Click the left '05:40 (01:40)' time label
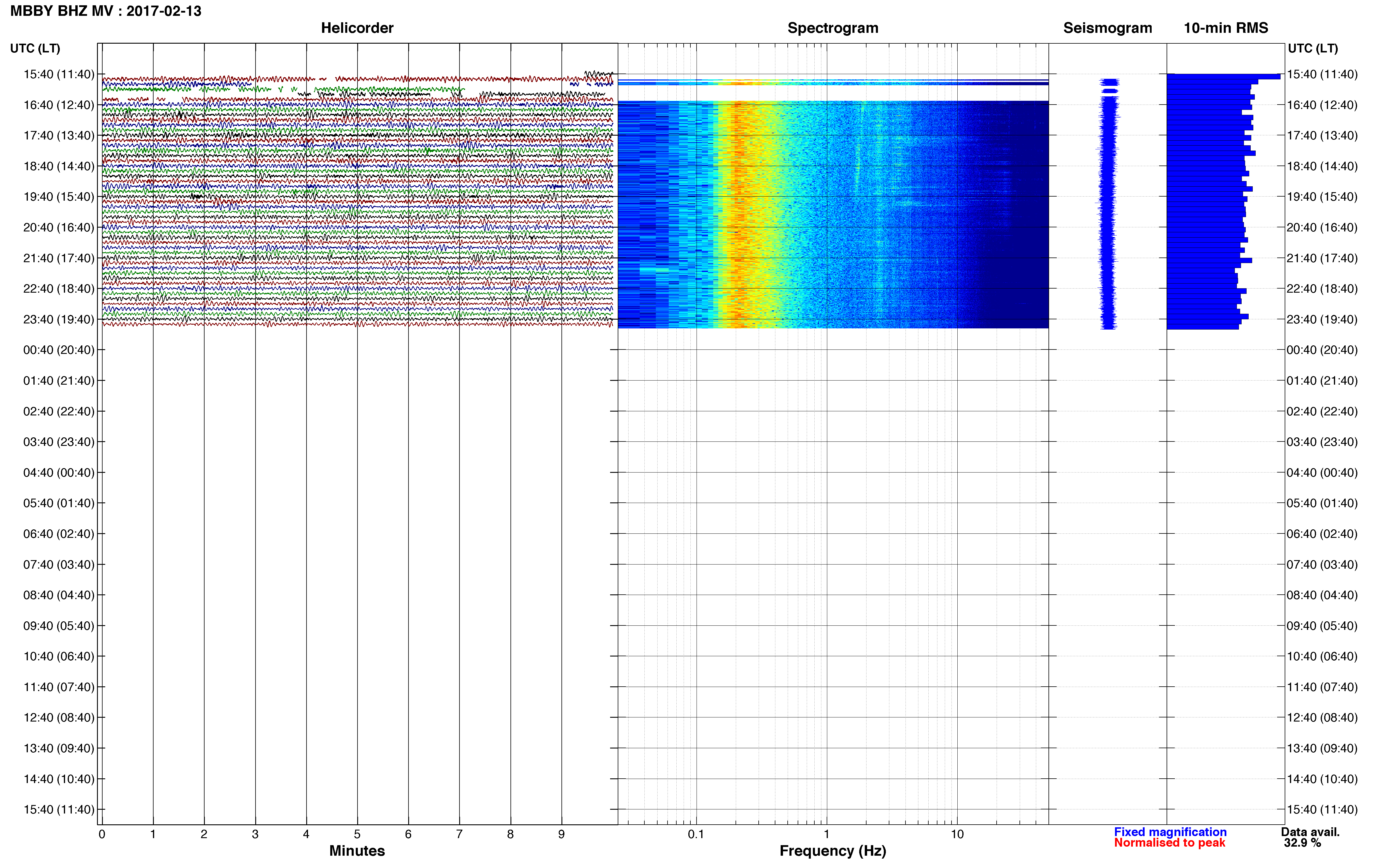Screen dimensions: 1389x868 pyautogui.click(x=59, y=504)
